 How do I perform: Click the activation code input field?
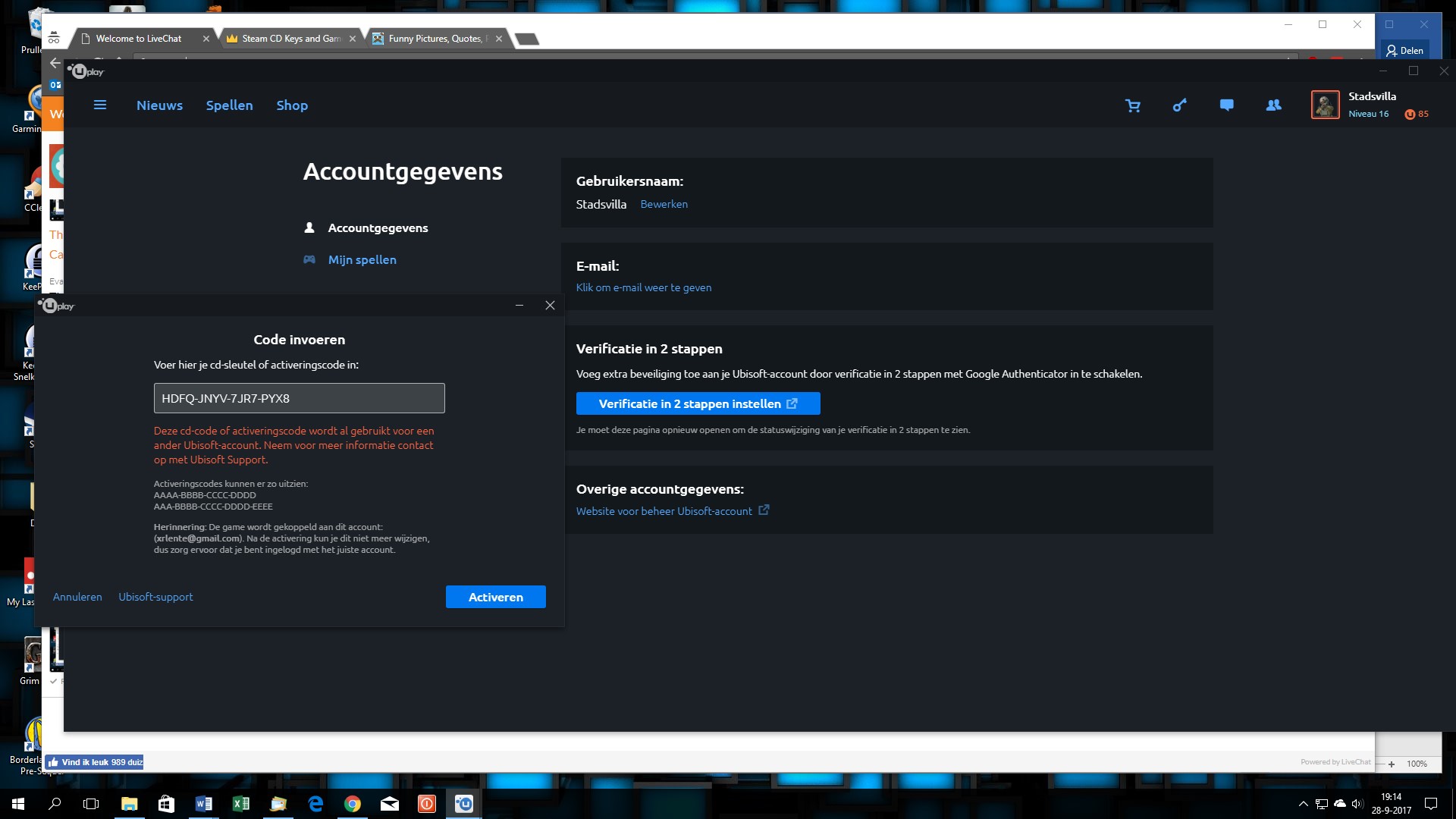tap(299, 398)
